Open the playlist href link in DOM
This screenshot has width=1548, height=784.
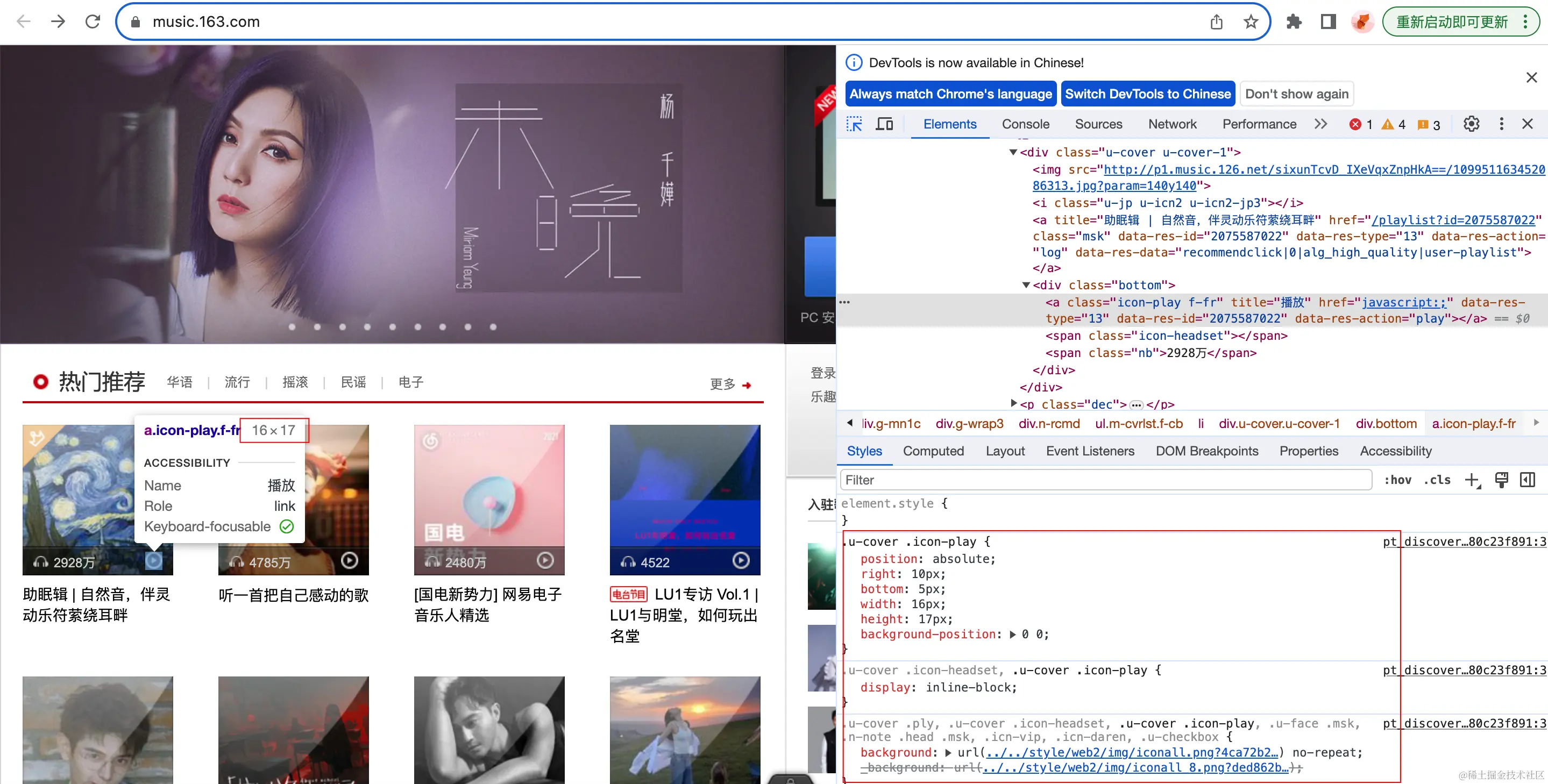[x=1453, y=220]
